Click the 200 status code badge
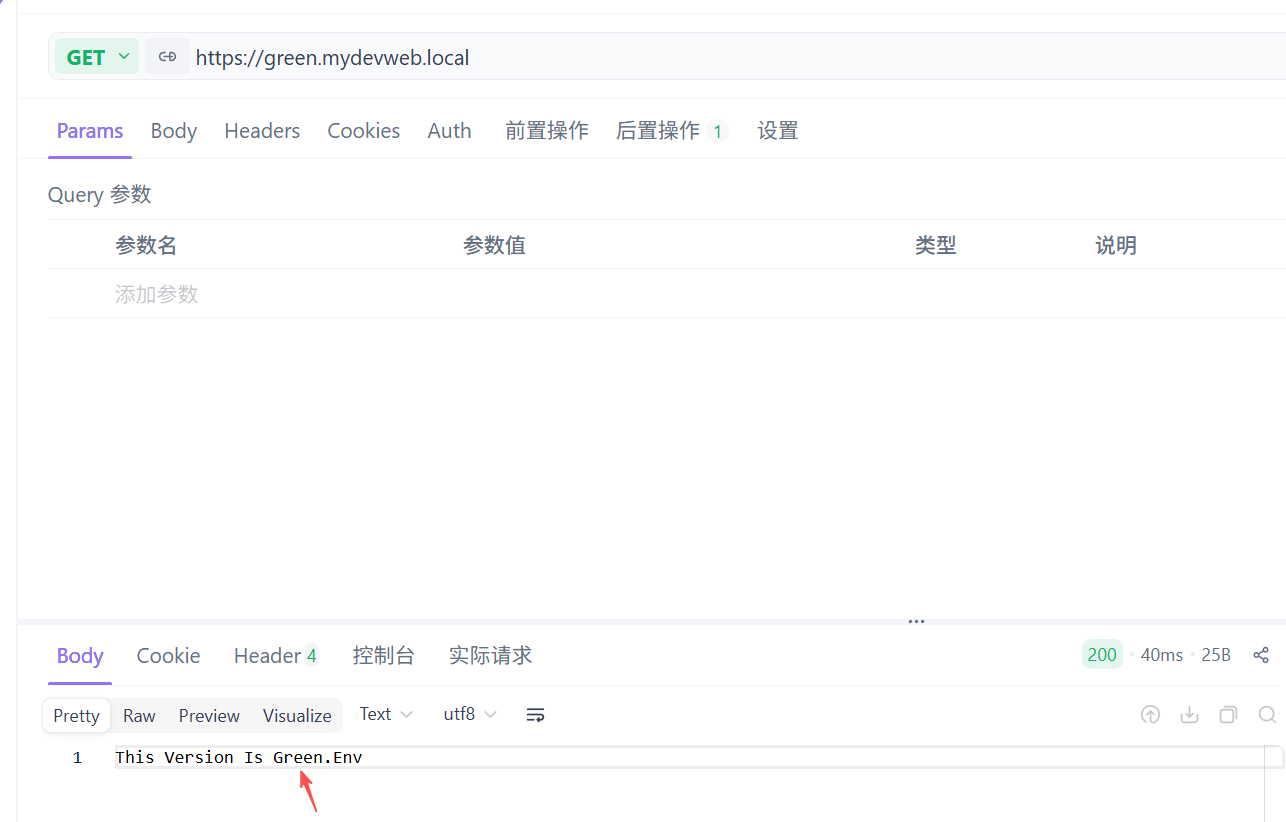The image size is (1286, 822). click(x=1101, y=655)
